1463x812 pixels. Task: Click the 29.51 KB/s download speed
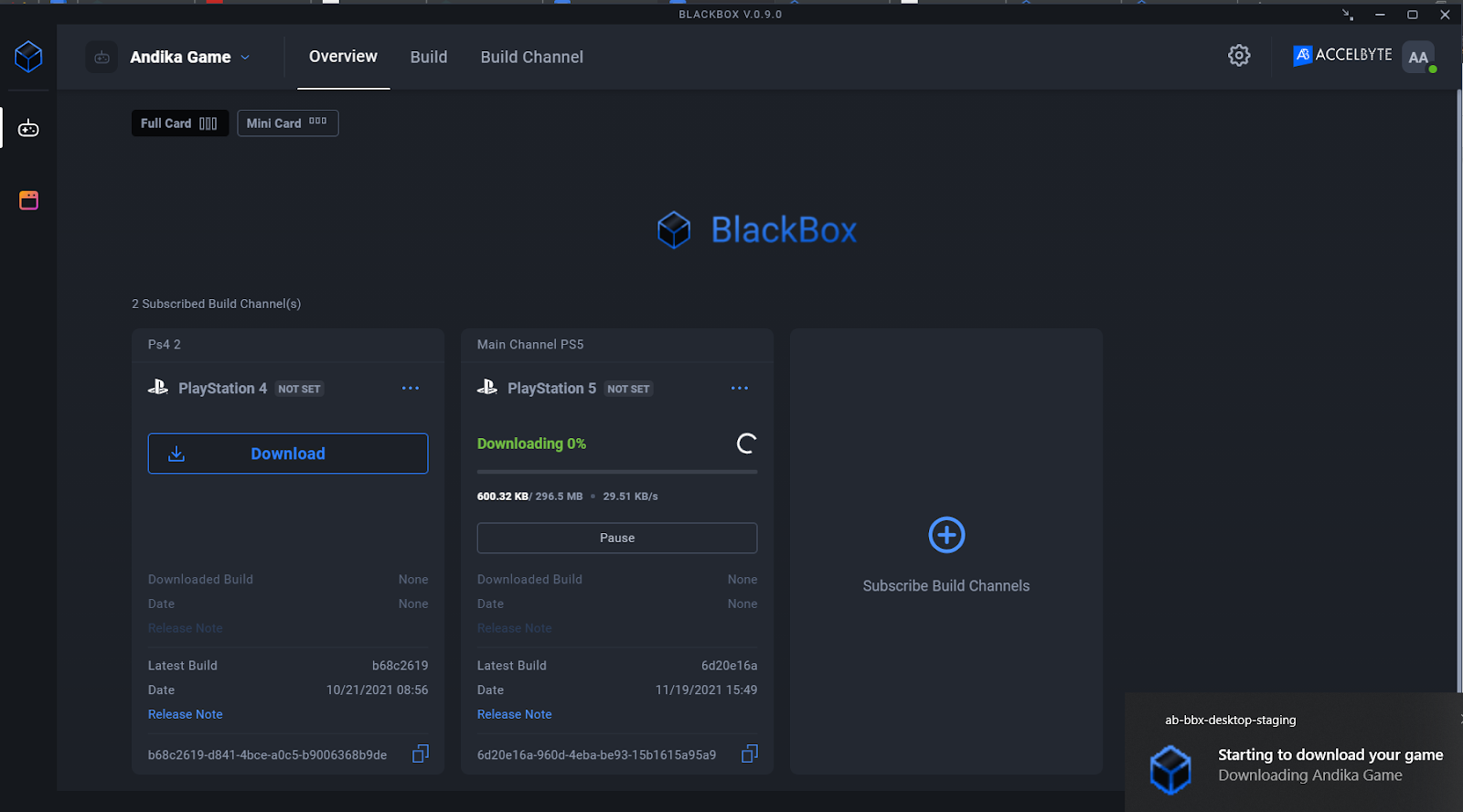(631, 497)
